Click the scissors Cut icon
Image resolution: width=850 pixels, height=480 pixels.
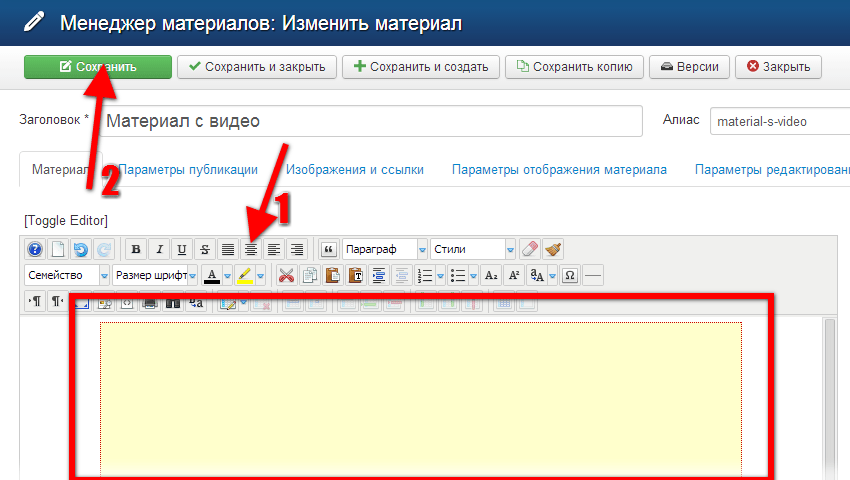coord(286,275)
